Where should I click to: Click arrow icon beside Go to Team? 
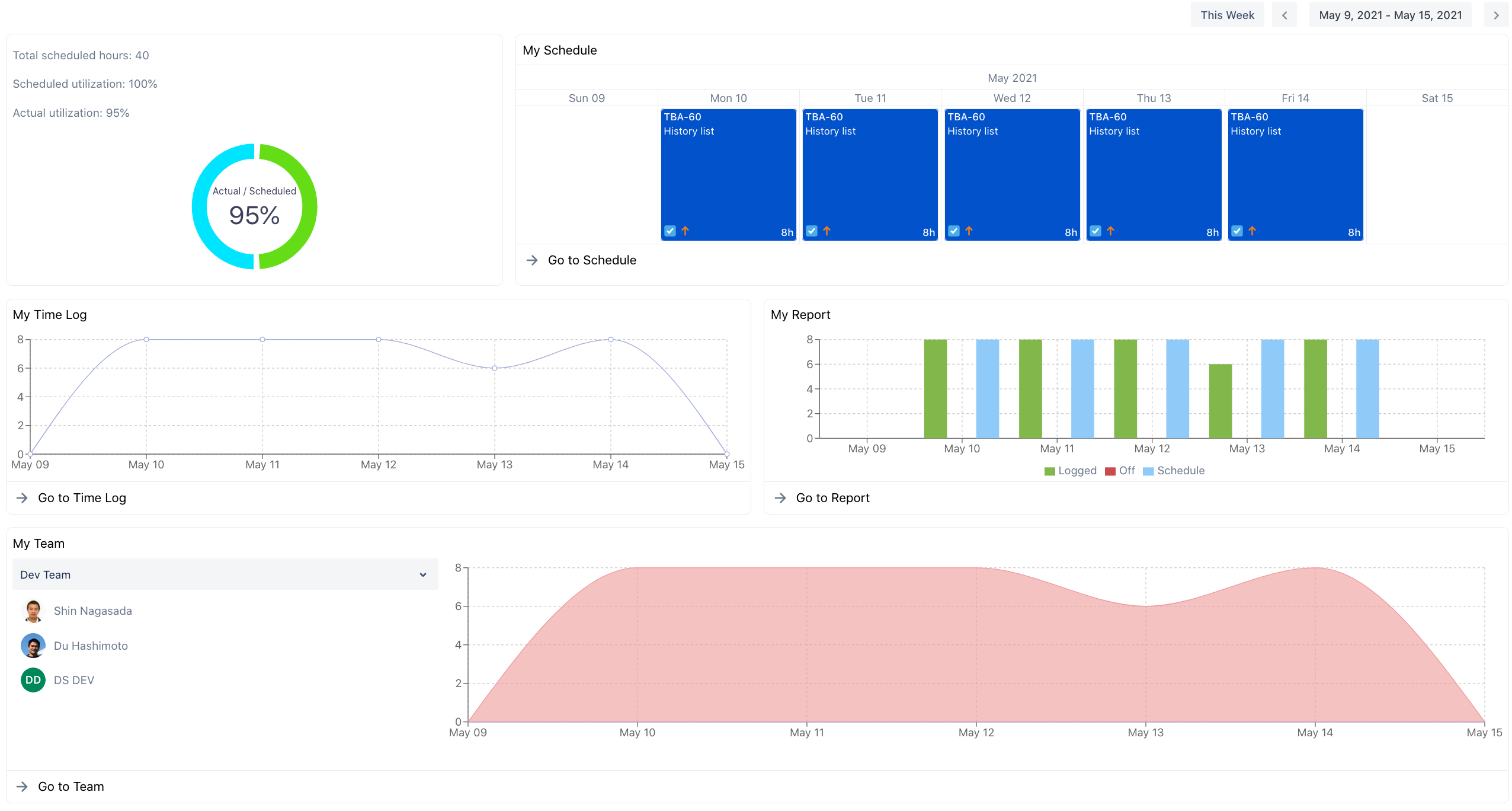pyautogui.click(x=22, y=787)
